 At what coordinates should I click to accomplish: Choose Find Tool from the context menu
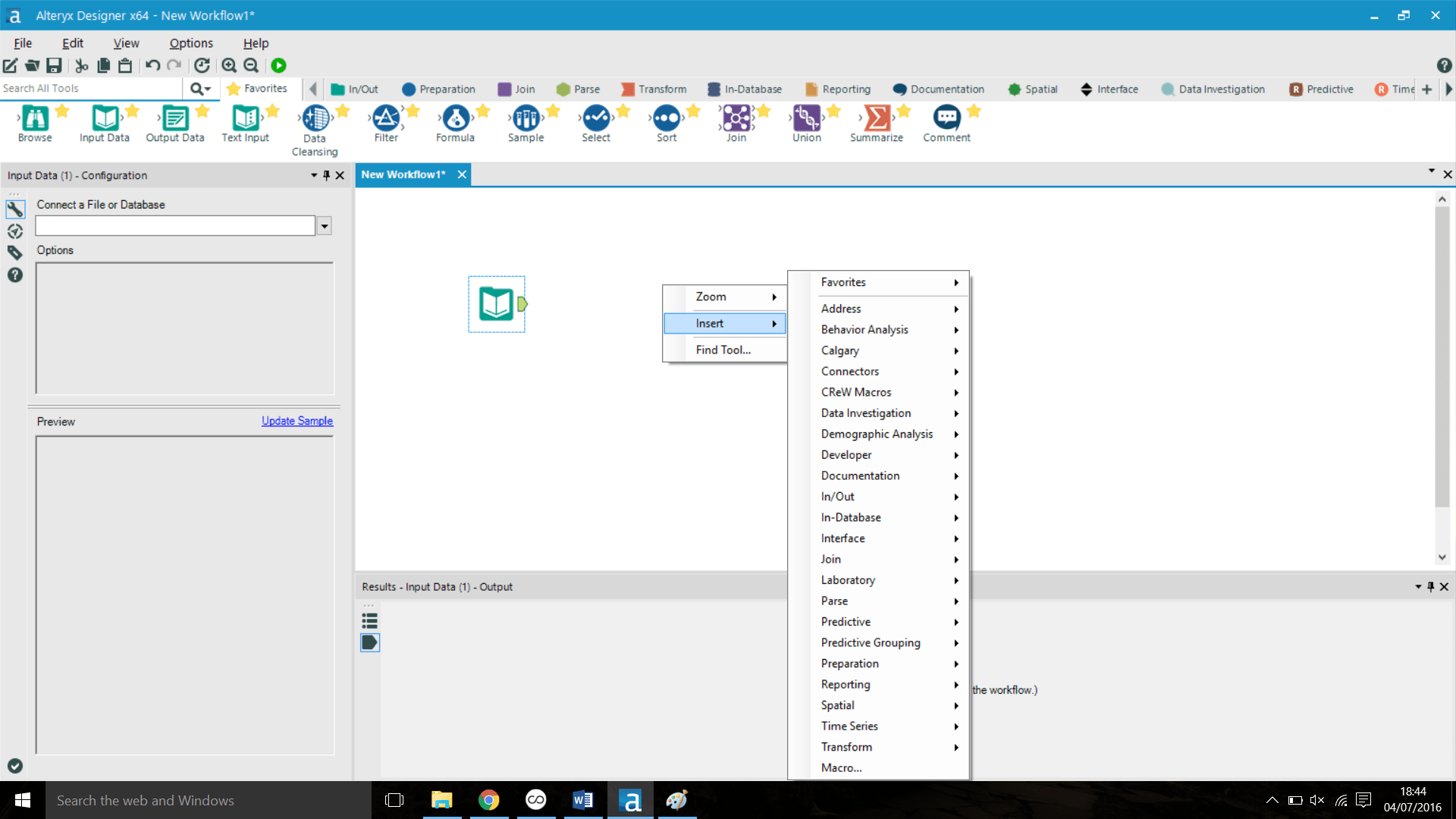coord(721,350)
